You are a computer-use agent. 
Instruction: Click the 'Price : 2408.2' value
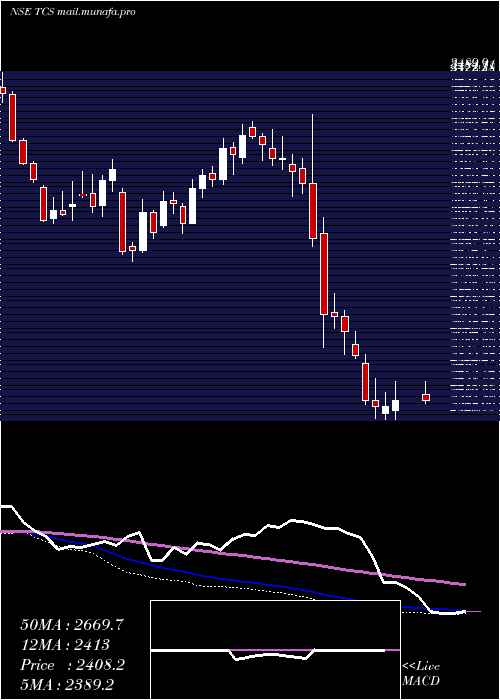point(72,665)
